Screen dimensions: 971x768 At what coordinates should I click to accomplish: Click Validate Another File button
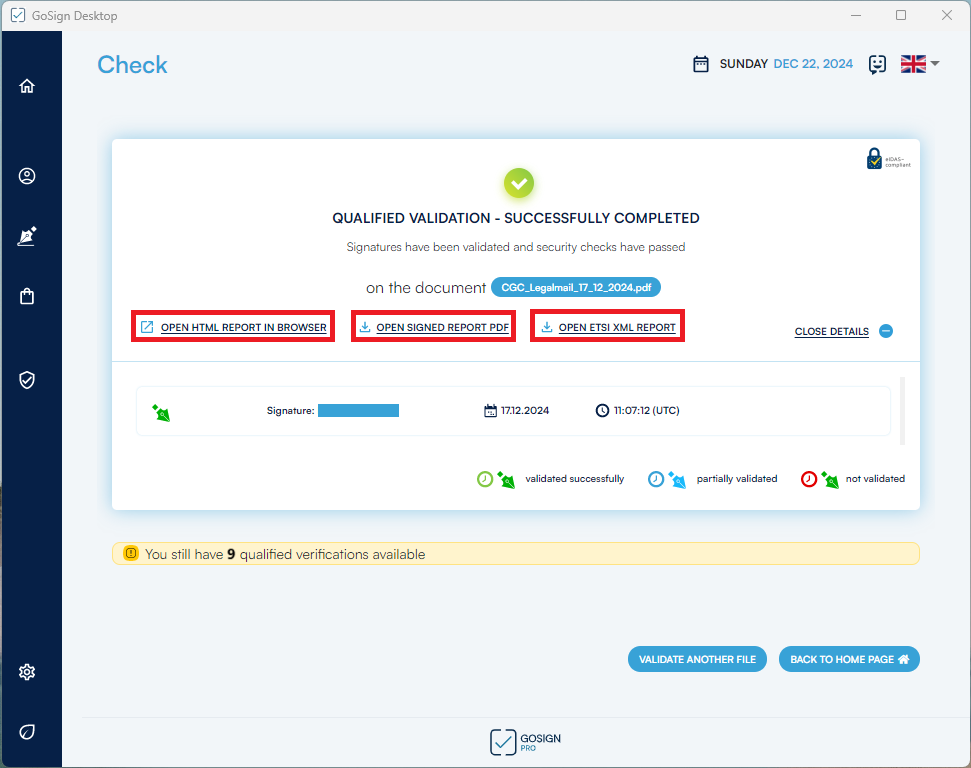697,659
